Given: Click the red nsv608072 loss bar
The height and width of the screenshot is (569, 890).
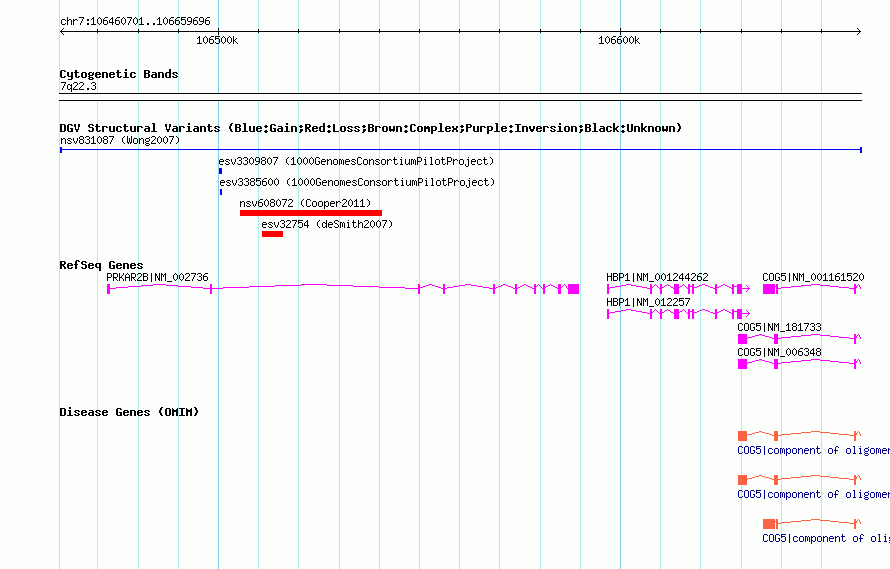Looking at the screenshot, I should (x=310, y=213).
